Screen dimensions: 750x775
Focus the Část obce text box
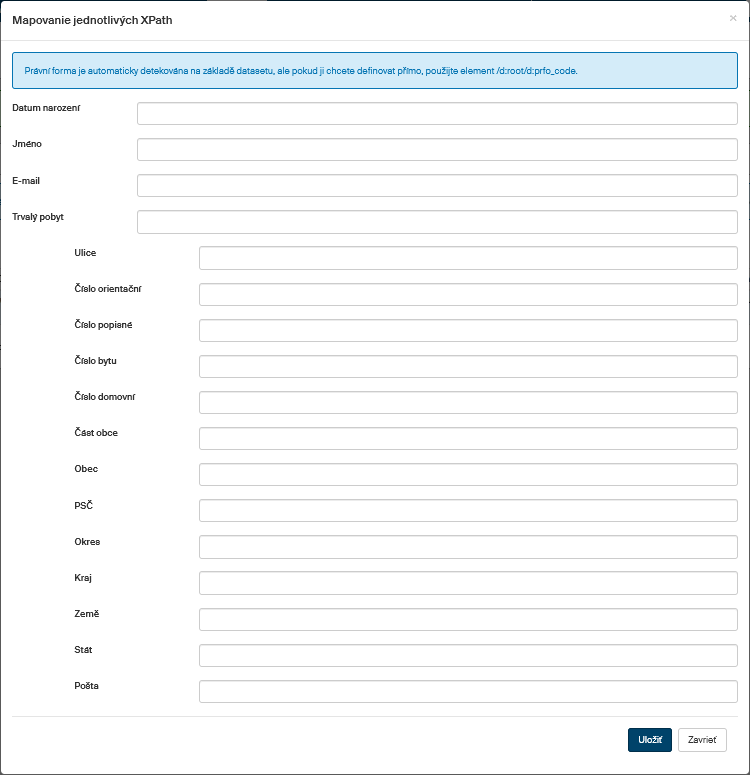468,438
